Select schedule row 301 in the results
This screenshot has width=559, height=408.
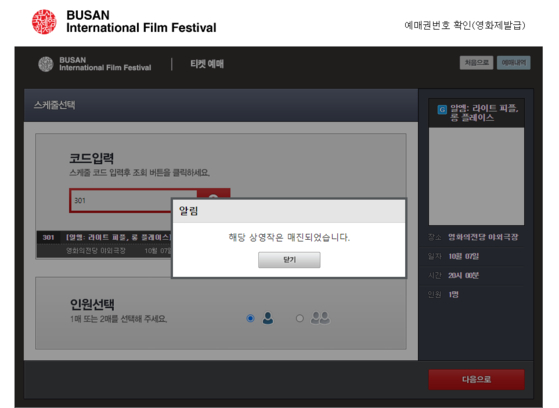[x=104, y=244]
